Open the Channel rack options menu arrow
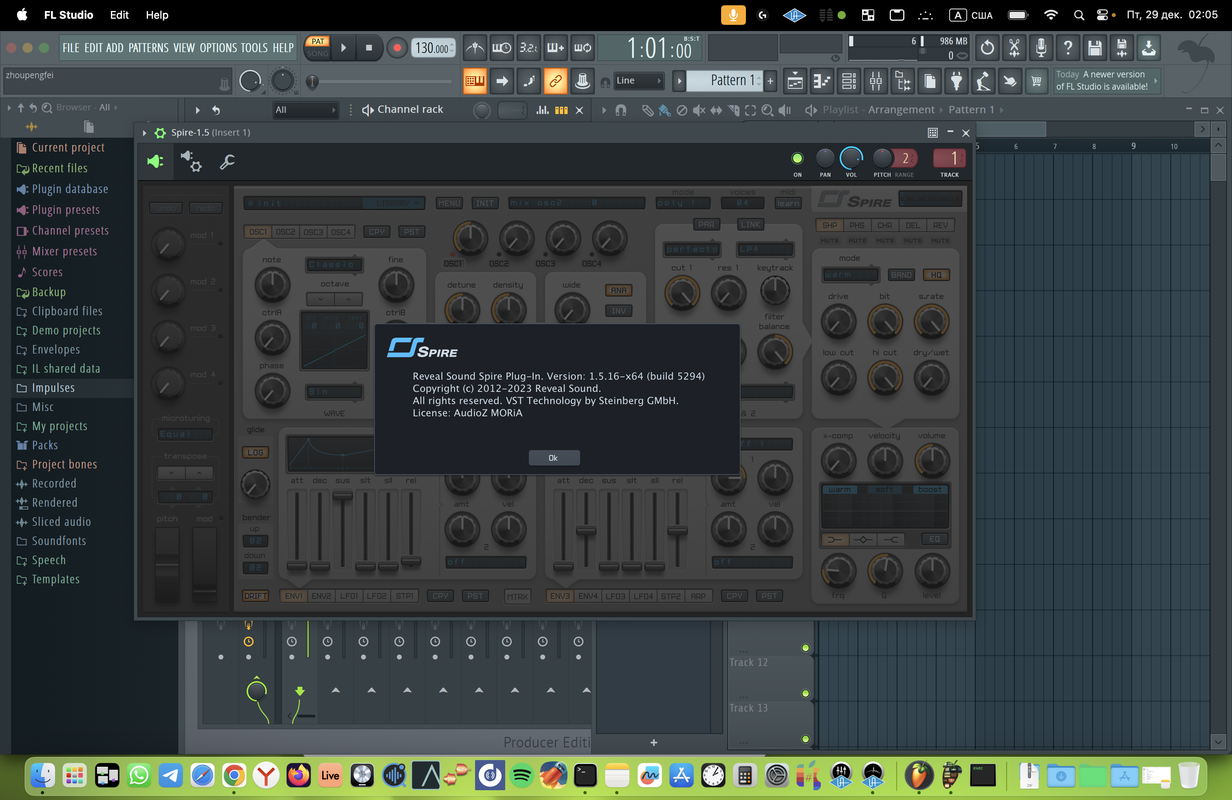The height and width of the screenshot is (800, 1232). (198, 110)
